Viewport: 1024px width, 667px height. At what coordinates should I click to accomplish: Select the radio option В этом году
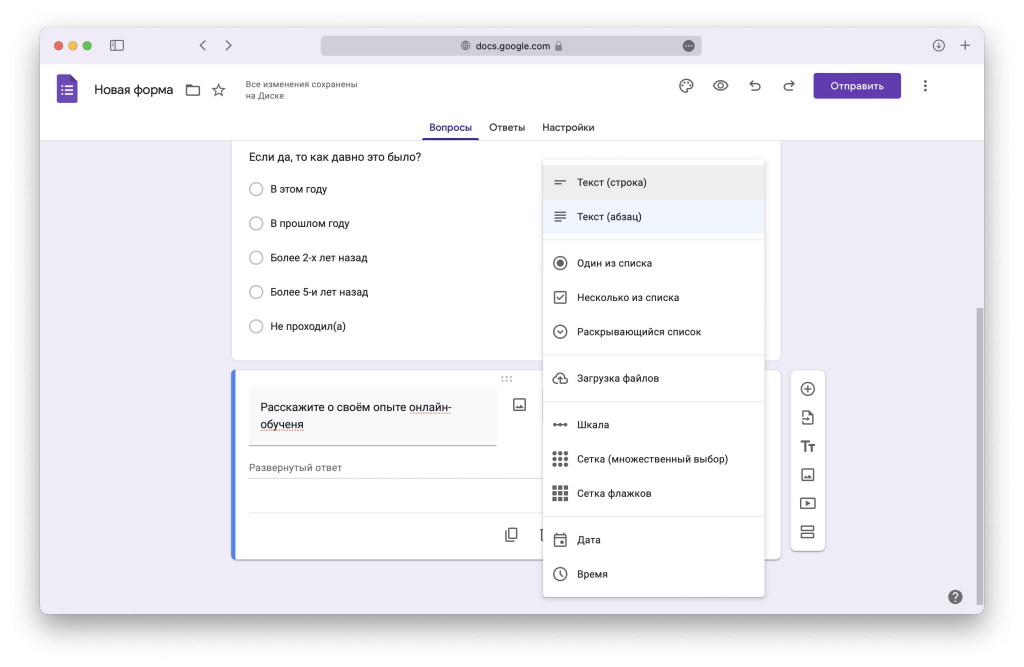click(256, 189)
